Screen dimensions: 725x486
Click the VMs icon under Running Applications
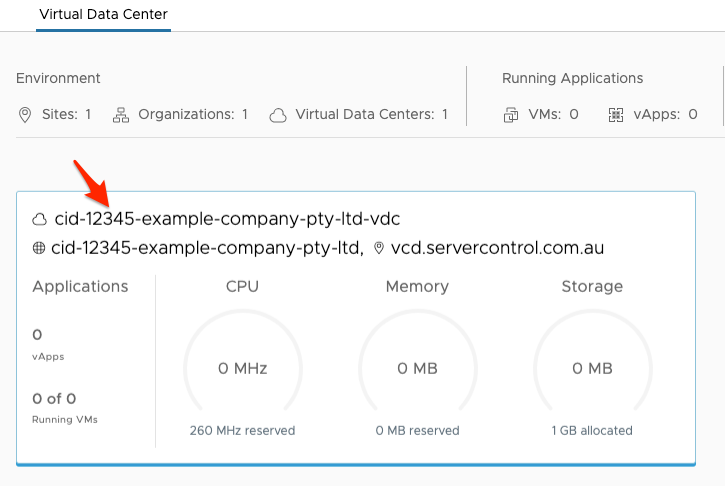[511, 115]
